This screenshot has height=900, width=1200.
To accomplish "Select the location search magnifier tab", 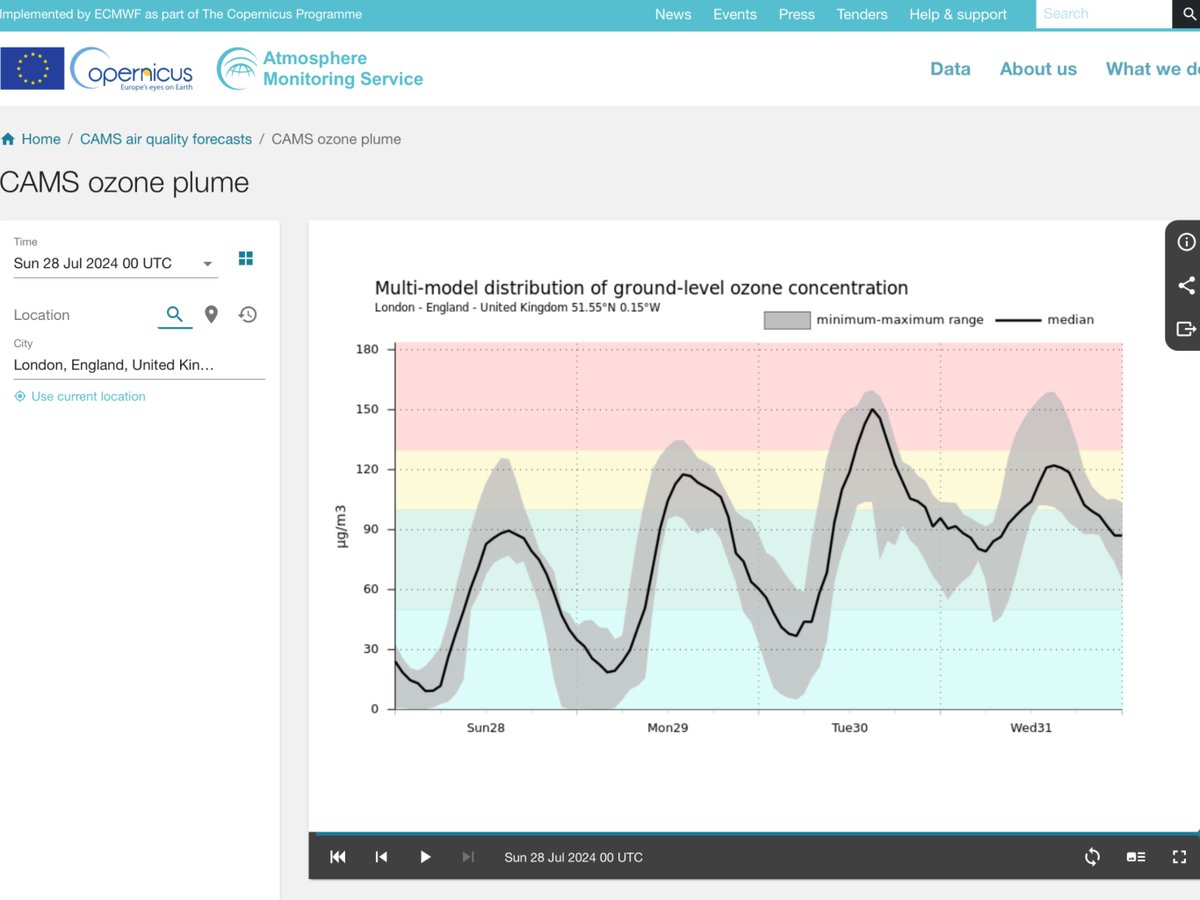I will click(x=175, y=315).
